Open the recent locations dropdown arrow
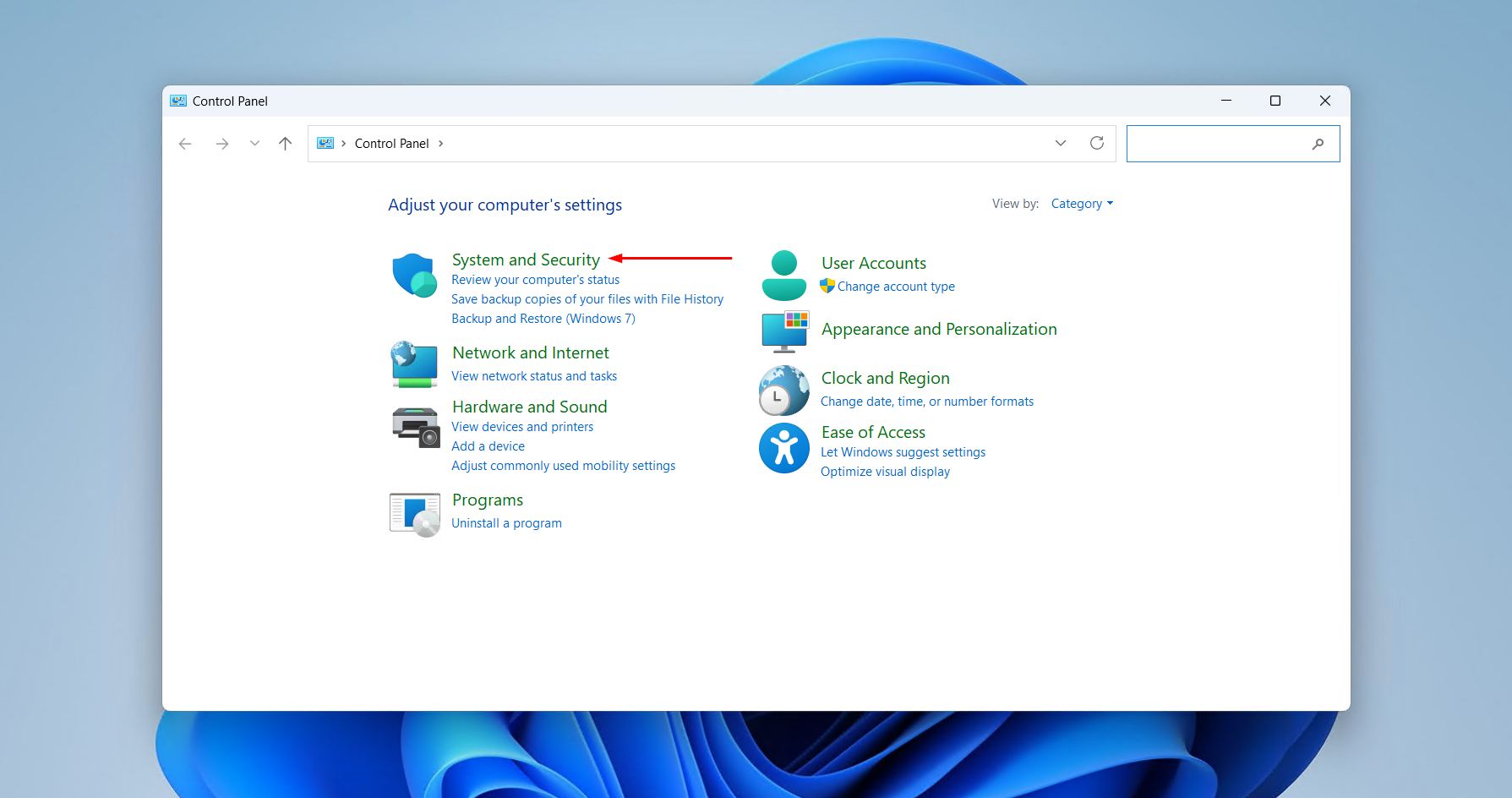The width and height of the screenshot is (1512, 798). (x=254, y=144)
